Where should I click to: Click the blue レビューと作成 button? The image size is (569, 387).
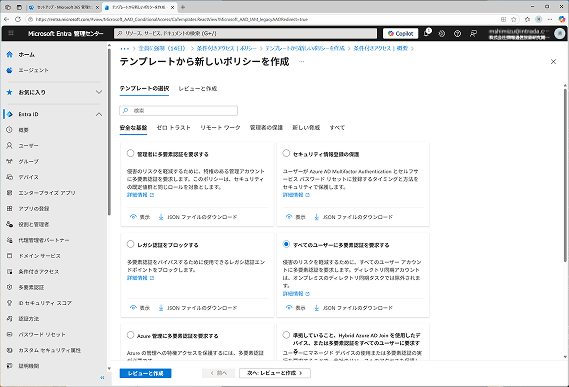coord(146,373)
